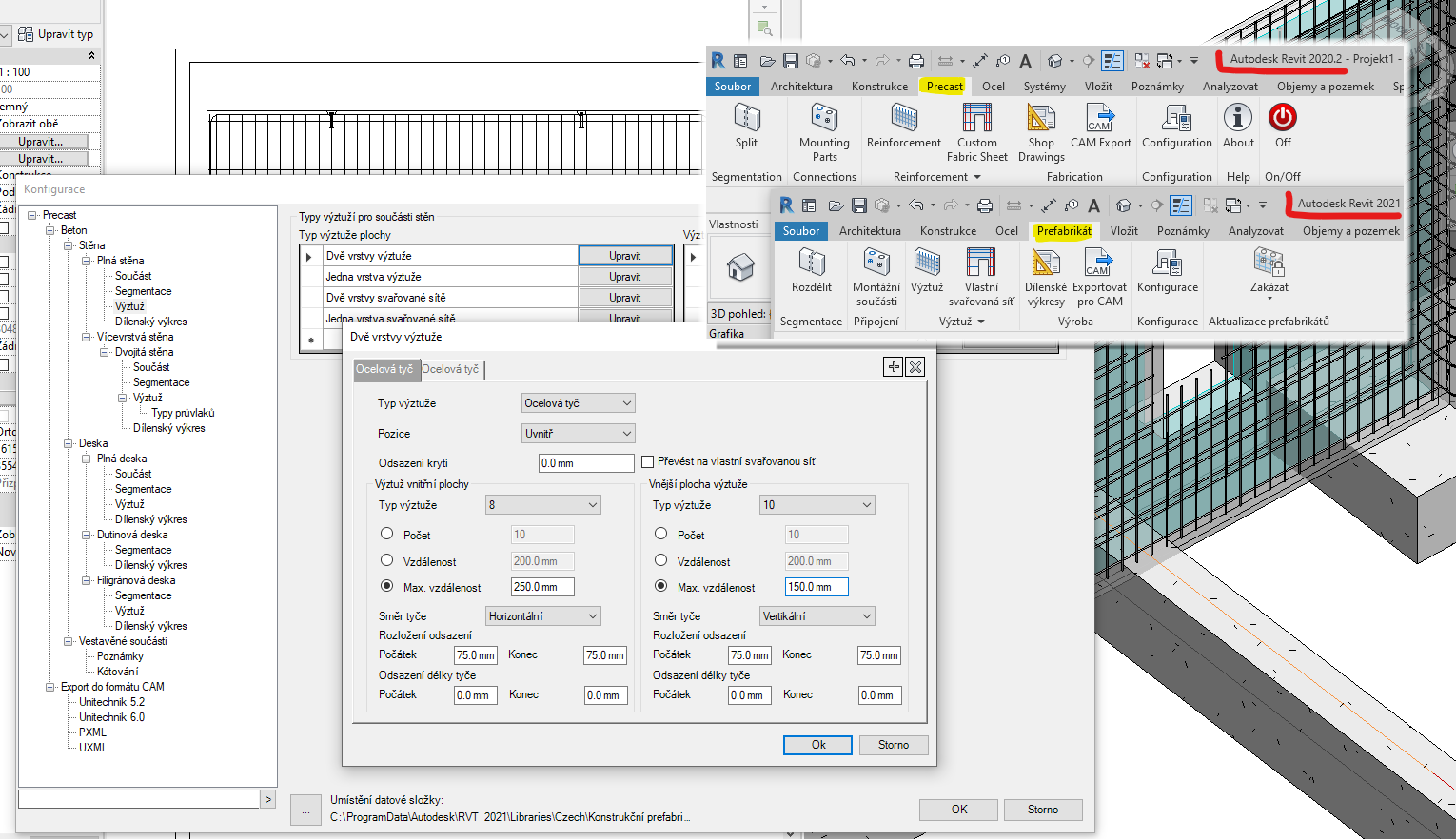This screenshot has height=839, width=1456.
Task: Open the yellow-highlighted Precast ribbon tab
Action: click(x=945, y=87)
